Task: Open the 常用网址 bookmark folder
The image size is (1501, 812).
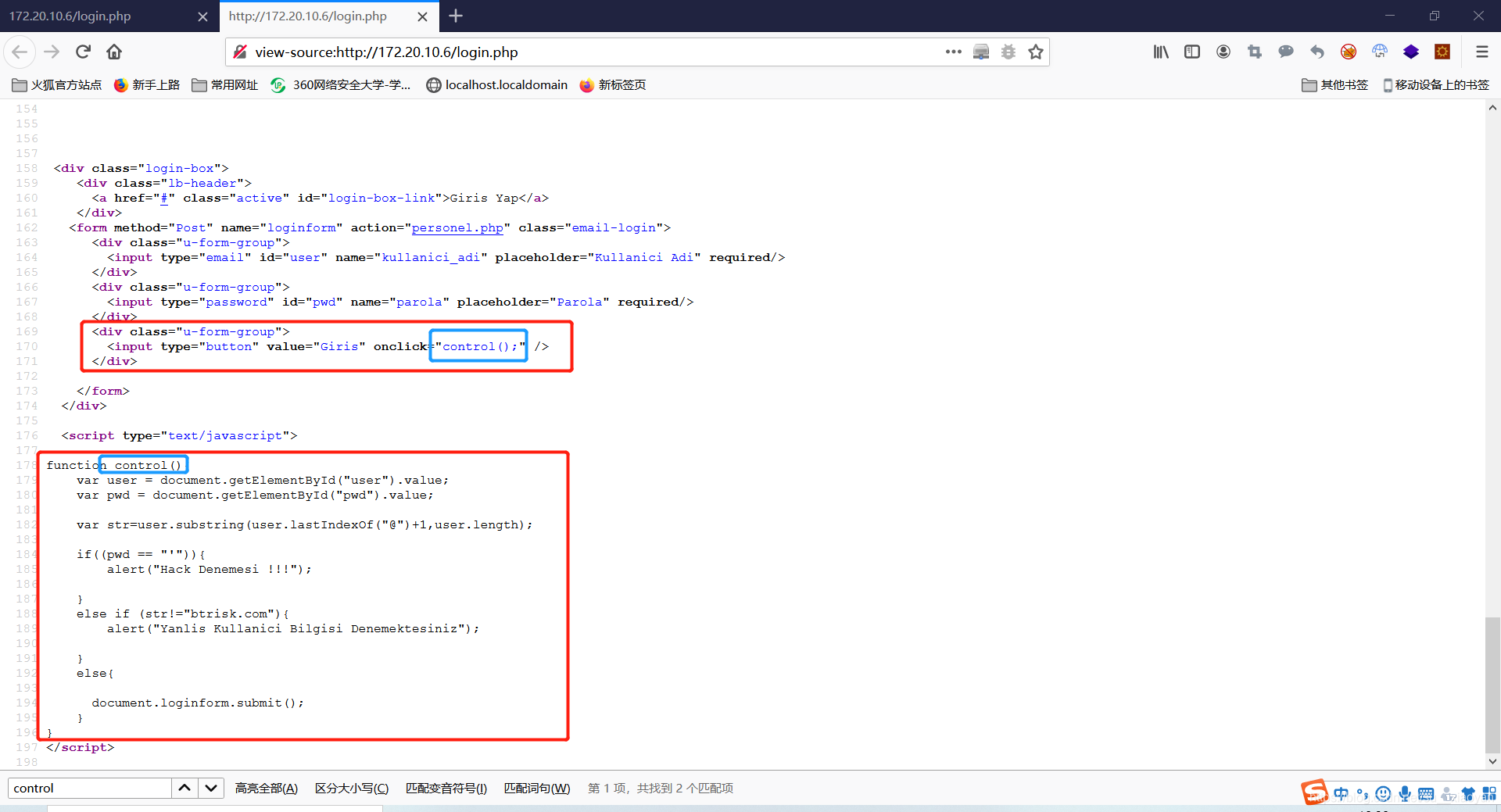Action: 225,84
